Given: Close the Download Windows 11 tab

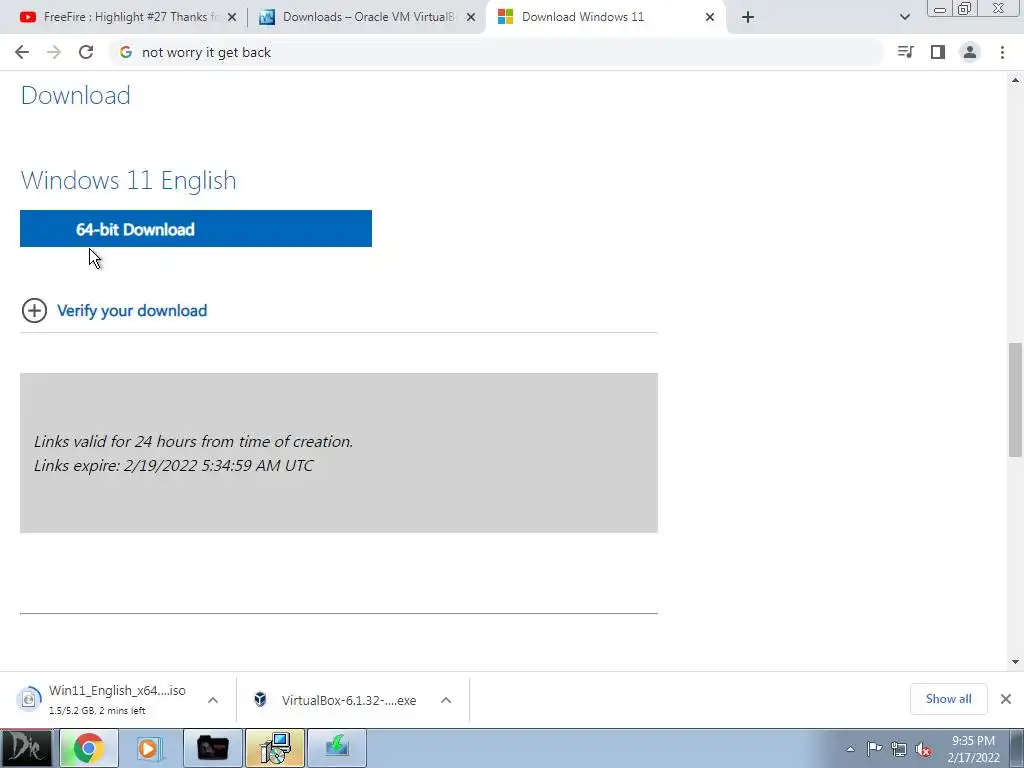Looking at the screenshot, I should 710,18.
